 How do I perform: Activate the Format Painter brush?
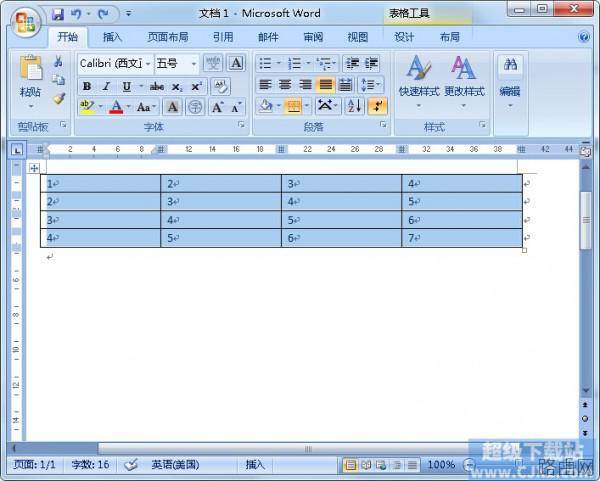[x=59, y=99]
